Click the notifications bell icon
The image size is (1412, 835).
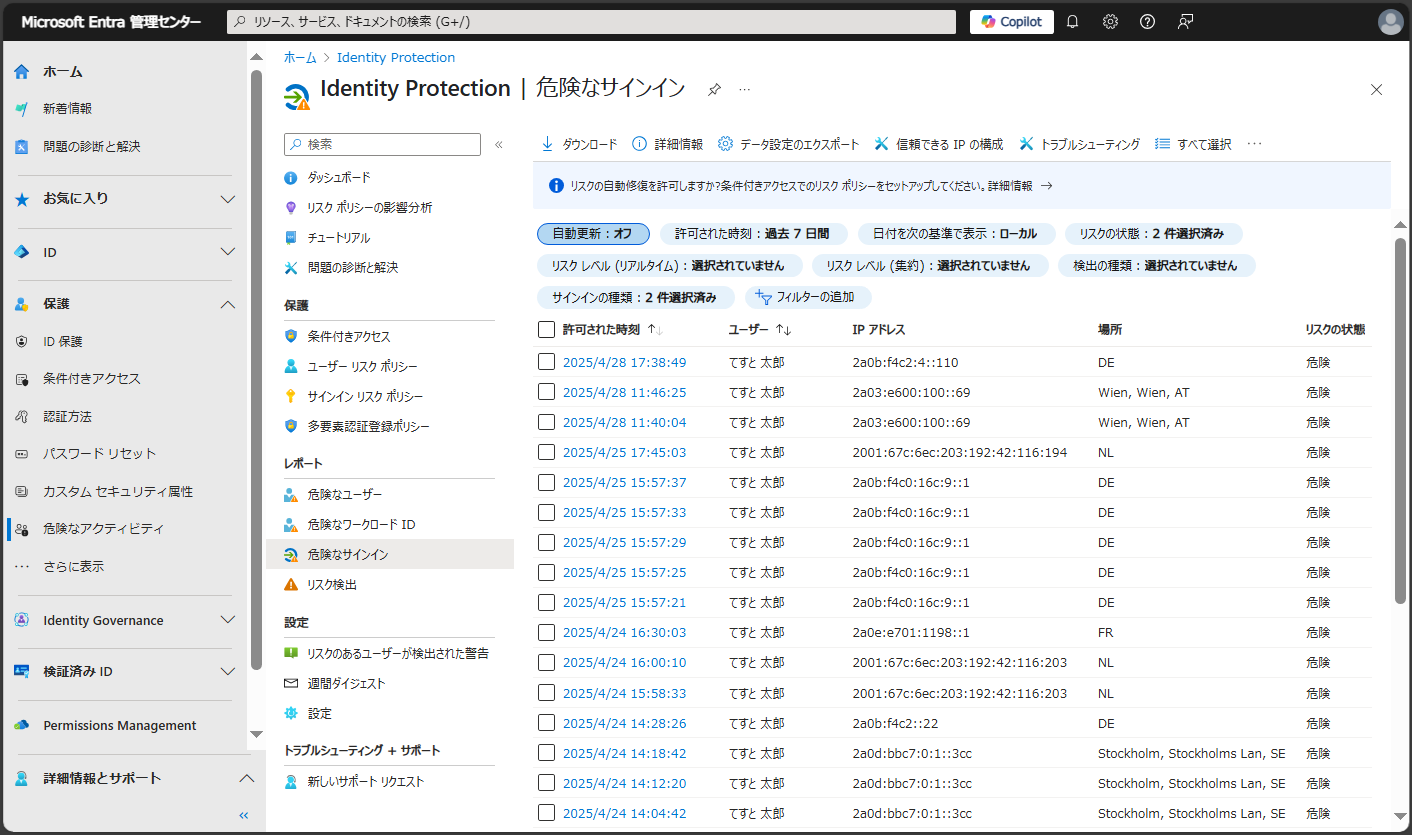[x=1072, y=21]
